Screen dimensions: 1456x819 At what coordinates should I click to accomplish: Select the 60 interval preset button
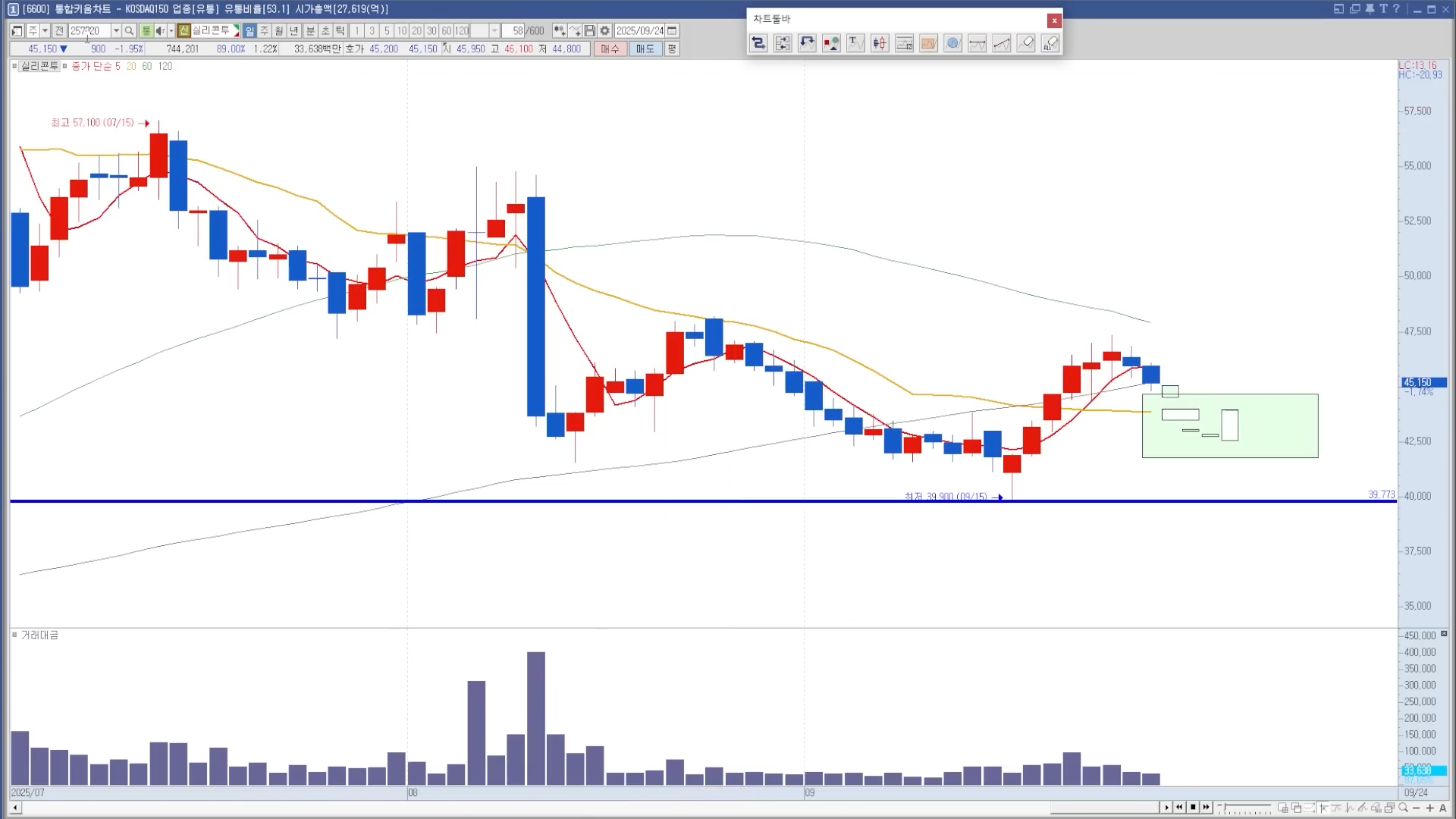(x=447, y=31)
